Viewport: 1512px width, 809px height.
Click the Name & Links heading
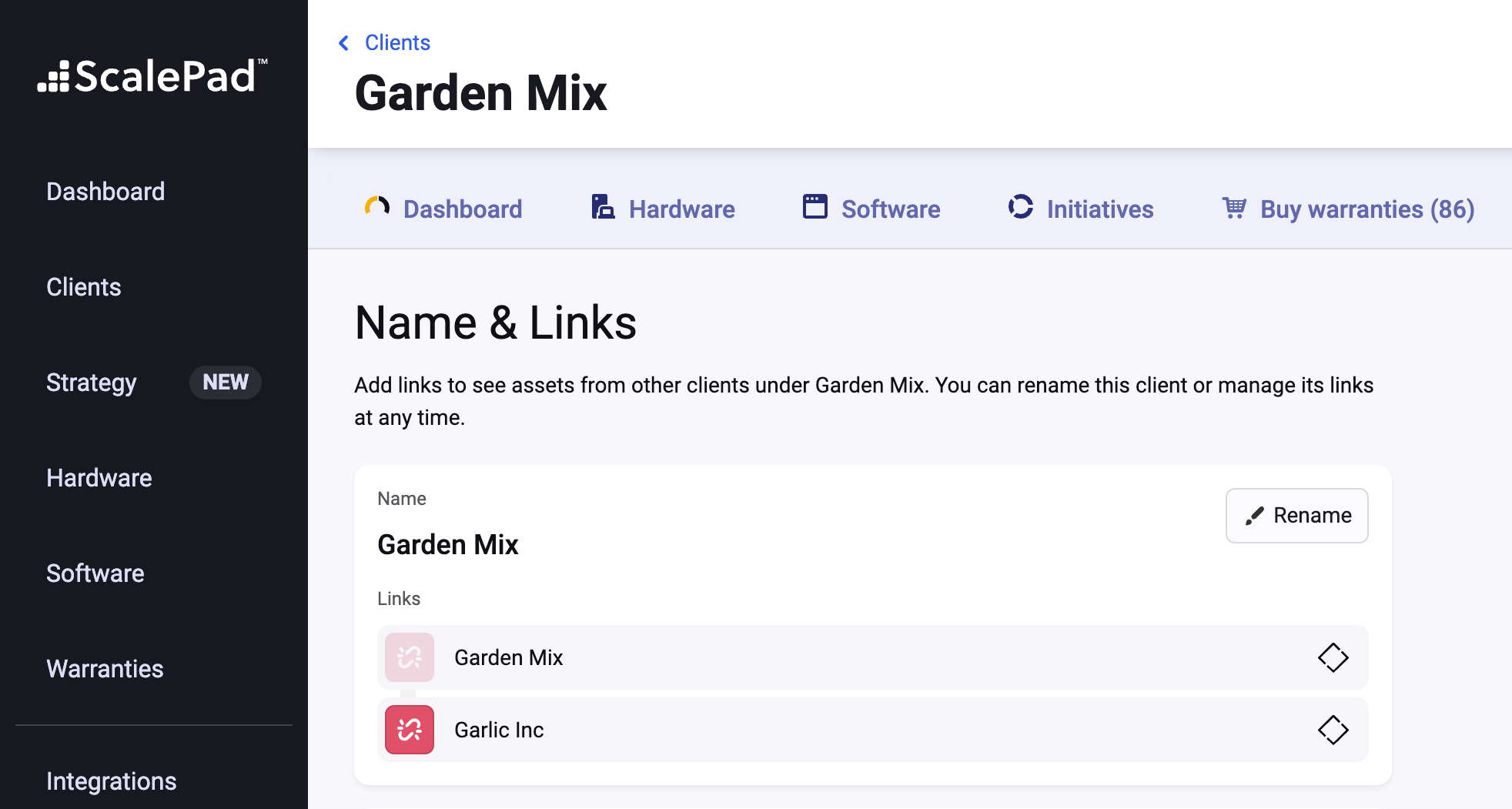[x=496, y=323]
